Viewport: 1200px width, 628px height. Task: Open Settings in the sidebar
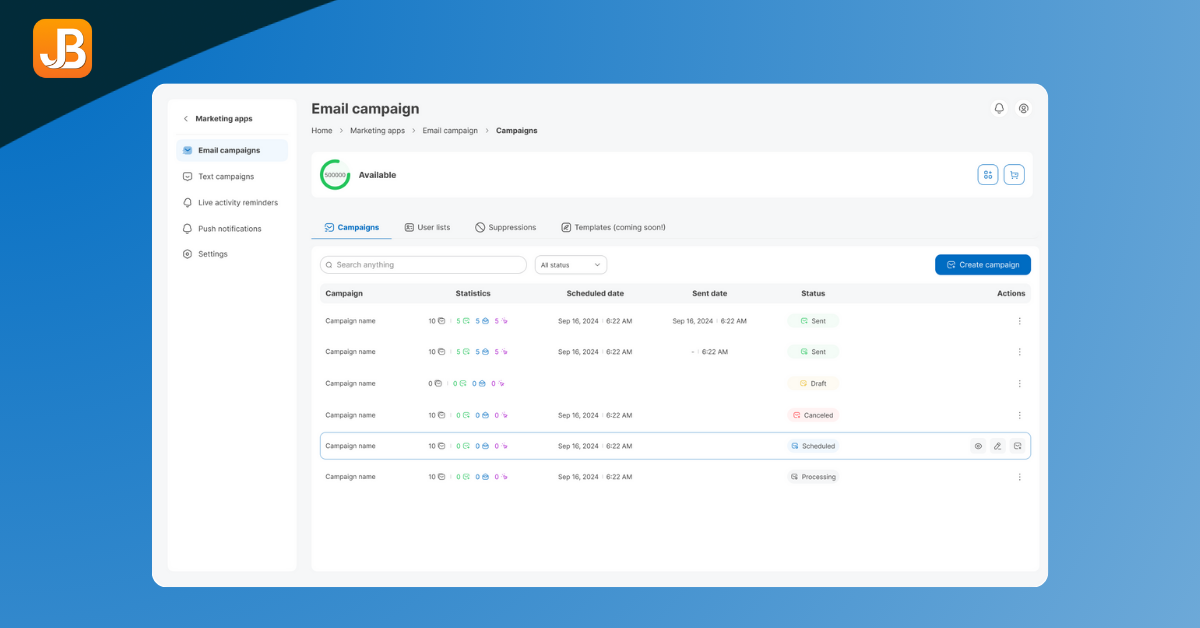tap(232, 254)
